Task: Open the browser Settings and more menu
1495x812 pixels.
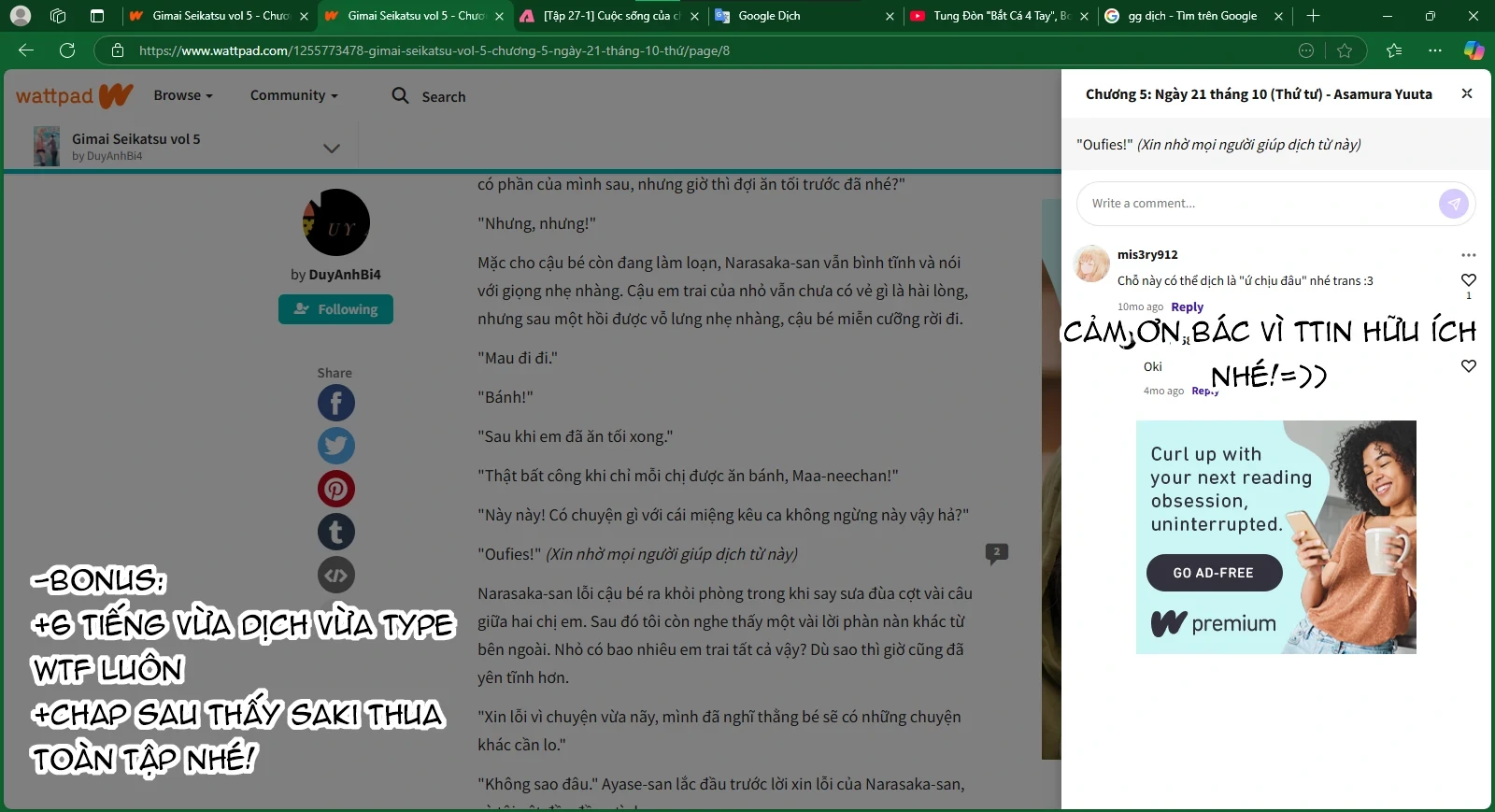Action: click(x=1435, y=50)
